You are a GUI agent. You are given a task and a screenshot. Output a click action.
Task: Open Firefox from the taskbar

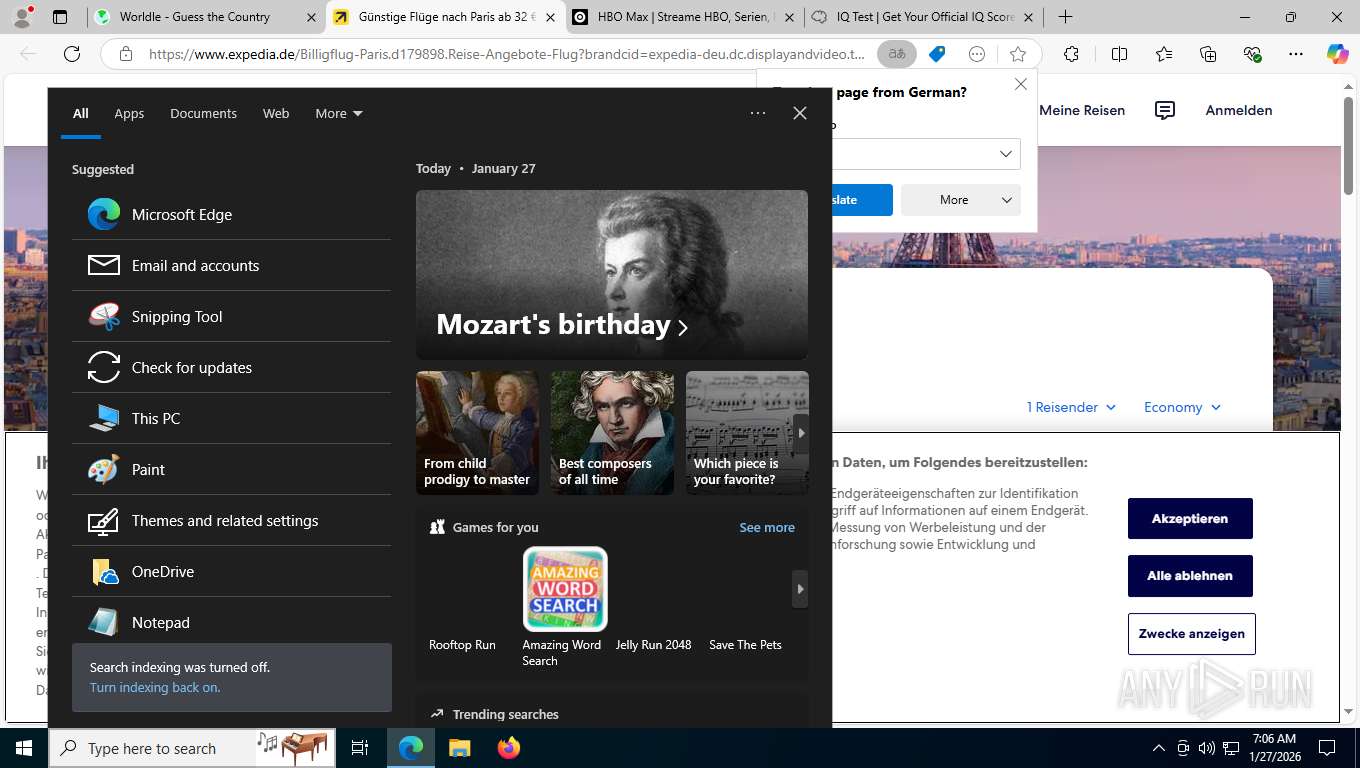pos(508,748)
